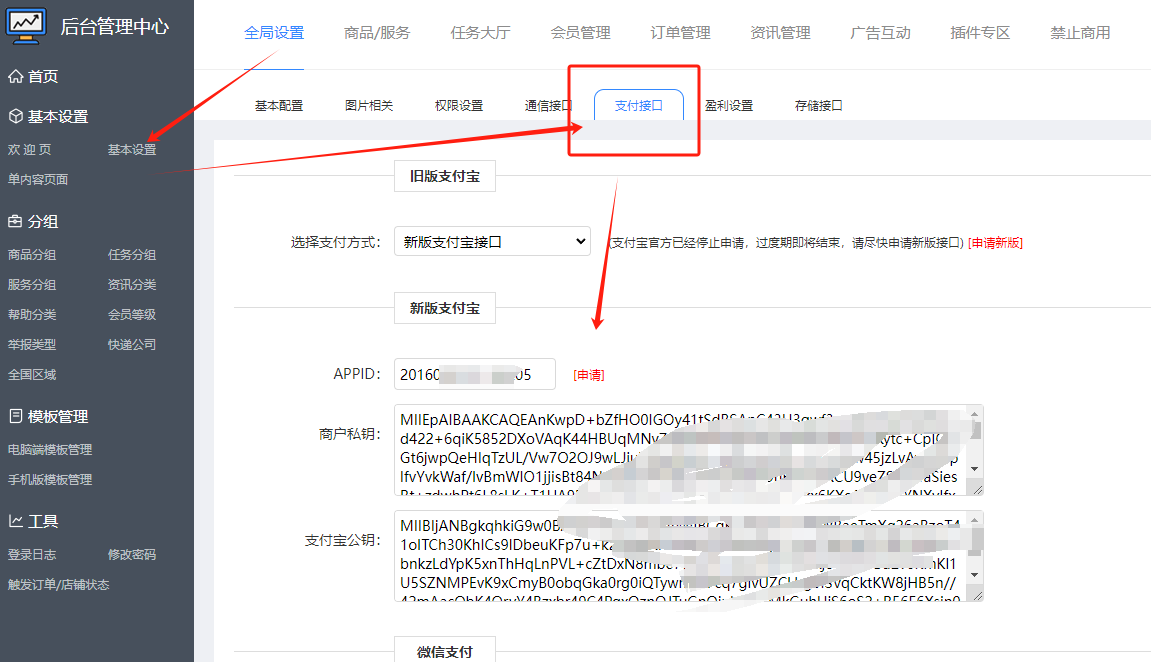Go to 首页 in the sidebar

pos(43,76)
